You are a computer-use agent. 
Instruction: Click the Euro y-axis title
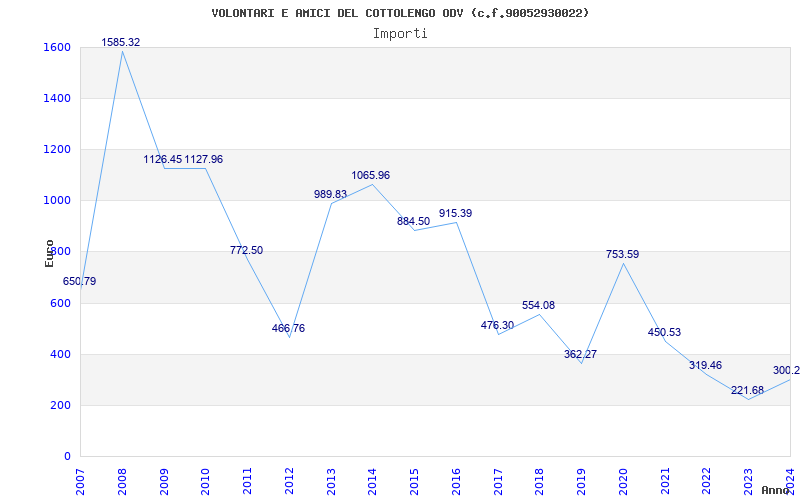[49, 254]
